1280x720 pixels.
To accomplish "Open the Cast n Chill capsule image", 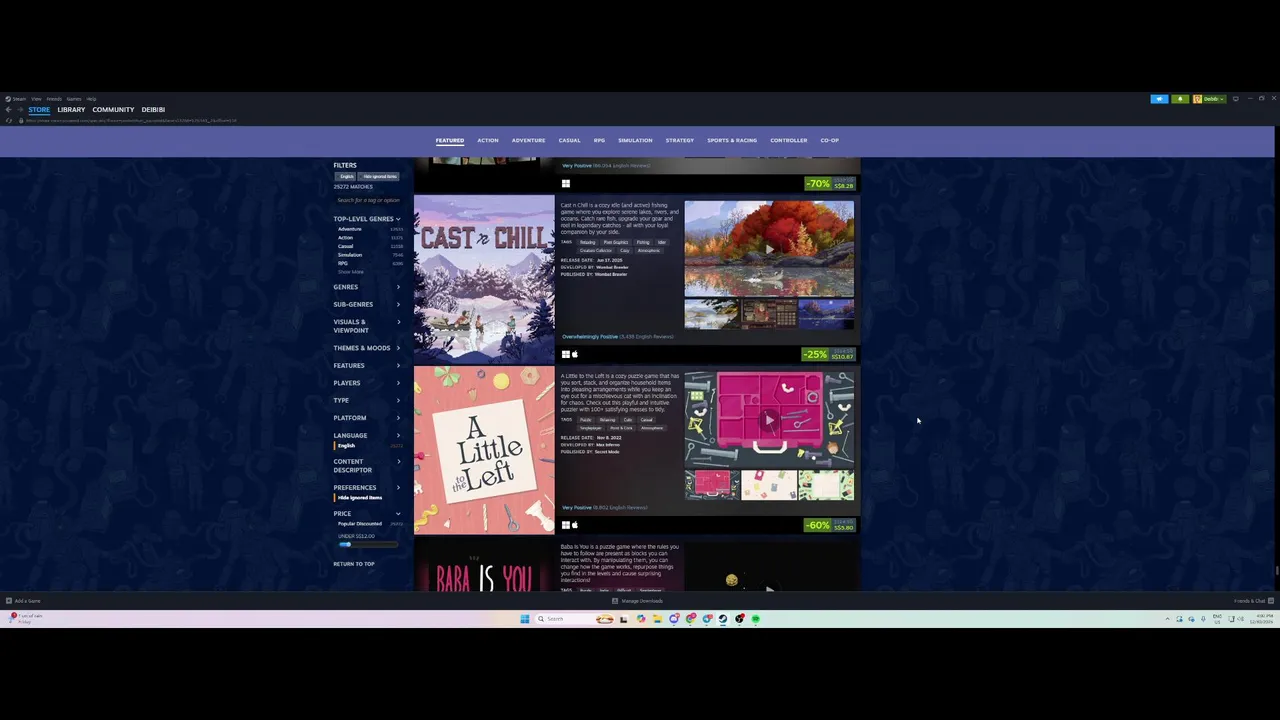I will click(x=484, y=279).
